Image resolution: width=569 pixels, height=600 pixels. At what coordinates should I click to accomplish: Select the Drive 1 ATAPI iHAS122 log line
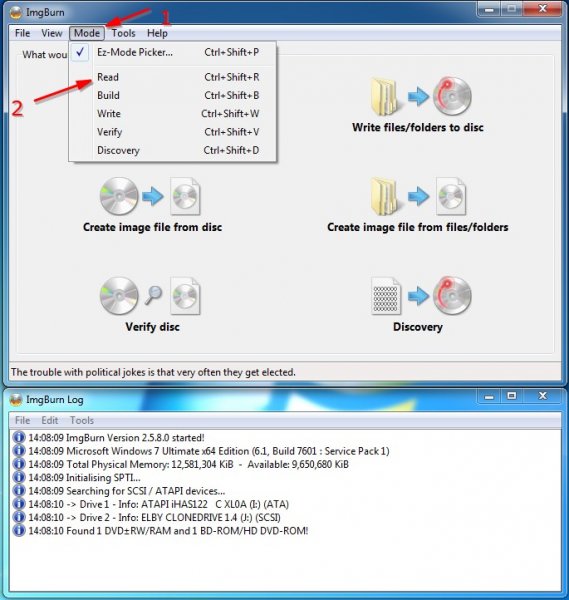point(158,504)
